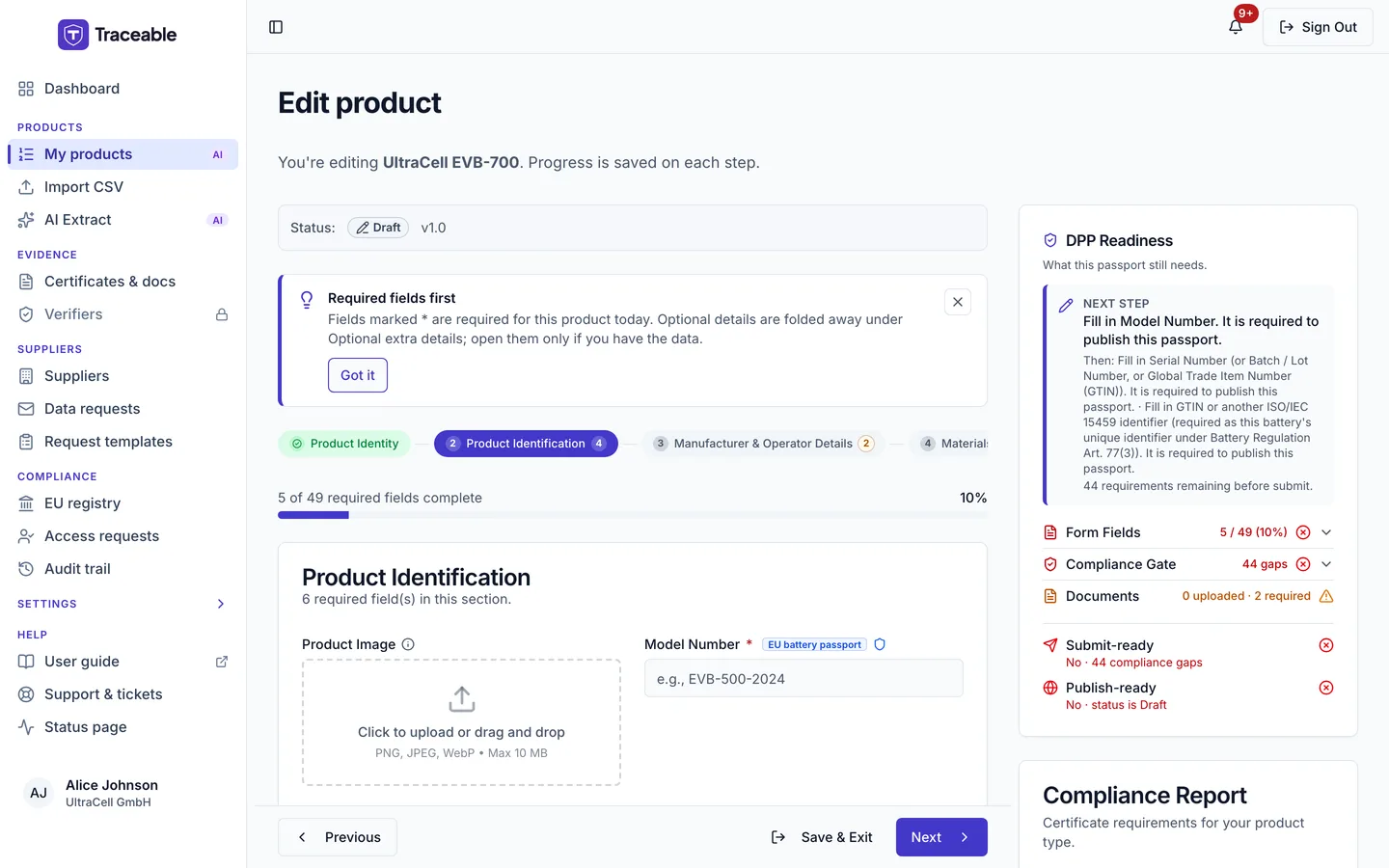
Task: Click the Next button
Action: pyautogui.click(x=941, y=837)
